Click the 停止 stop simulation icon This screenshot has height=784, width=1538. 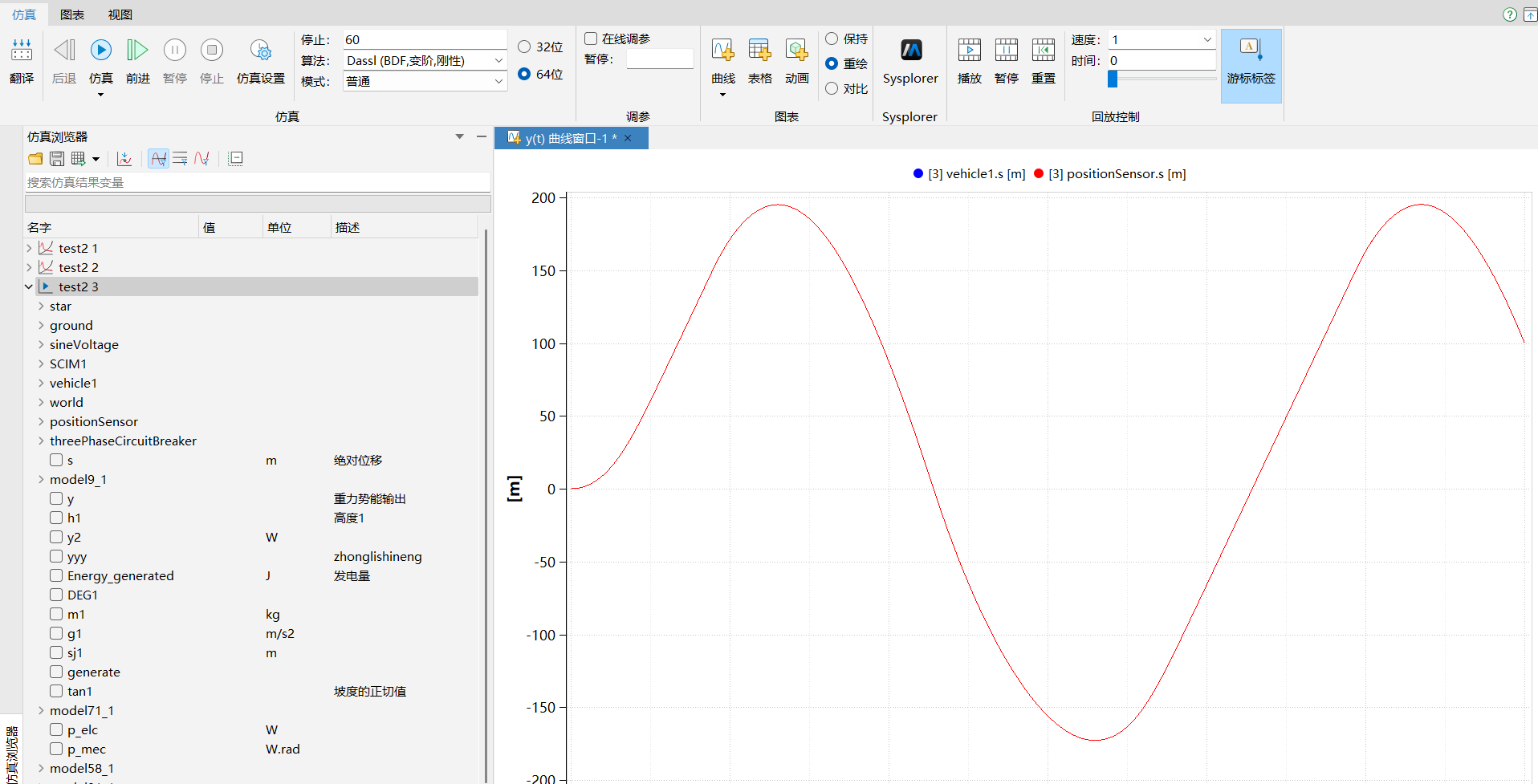pyautogui.click(x=212, y=51)
